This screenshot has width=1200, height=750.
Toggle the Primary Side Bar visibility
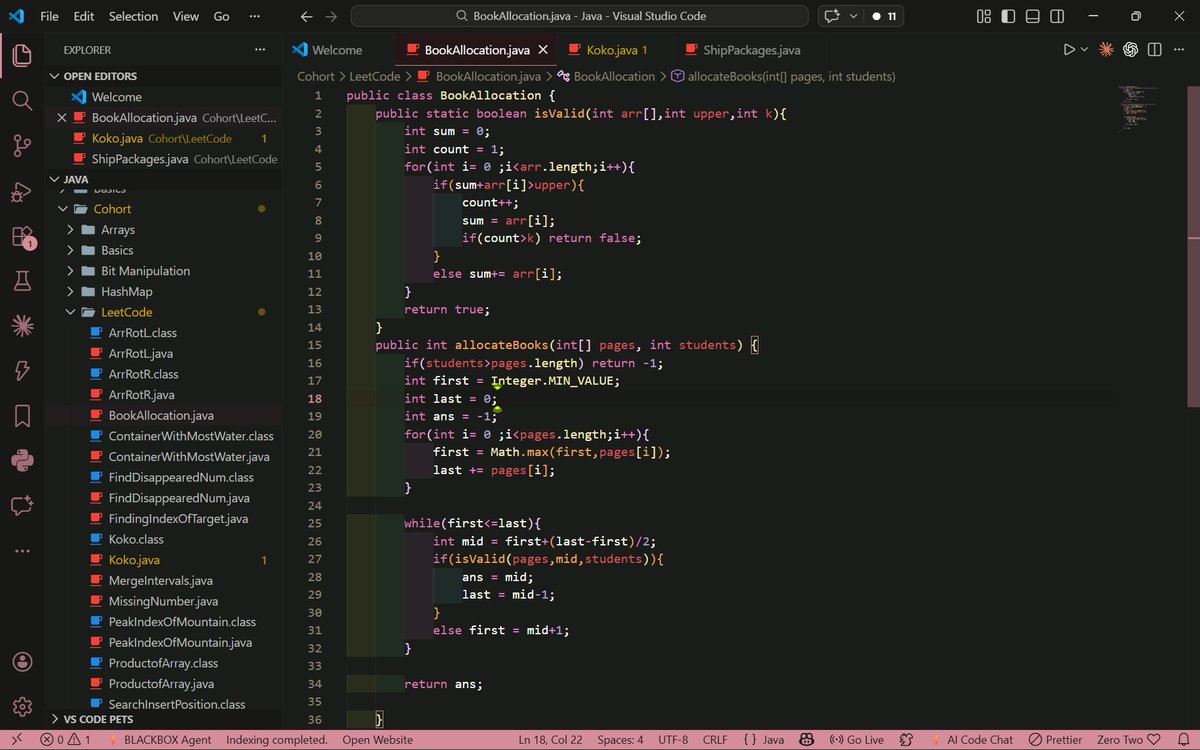(x=1009, y=16)
